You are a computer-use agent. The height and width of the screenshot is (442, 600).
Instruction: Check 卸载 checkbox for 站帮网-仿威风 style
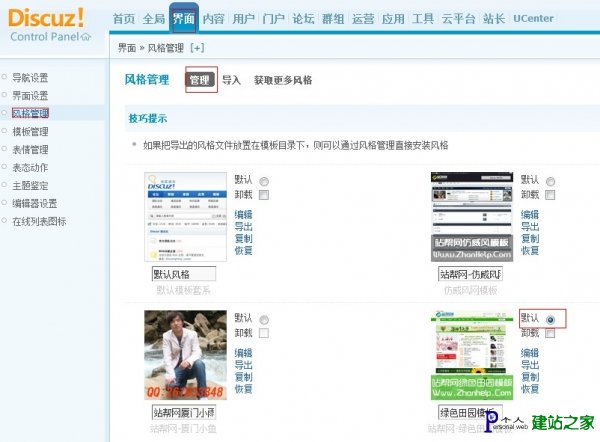click(550, 195)
